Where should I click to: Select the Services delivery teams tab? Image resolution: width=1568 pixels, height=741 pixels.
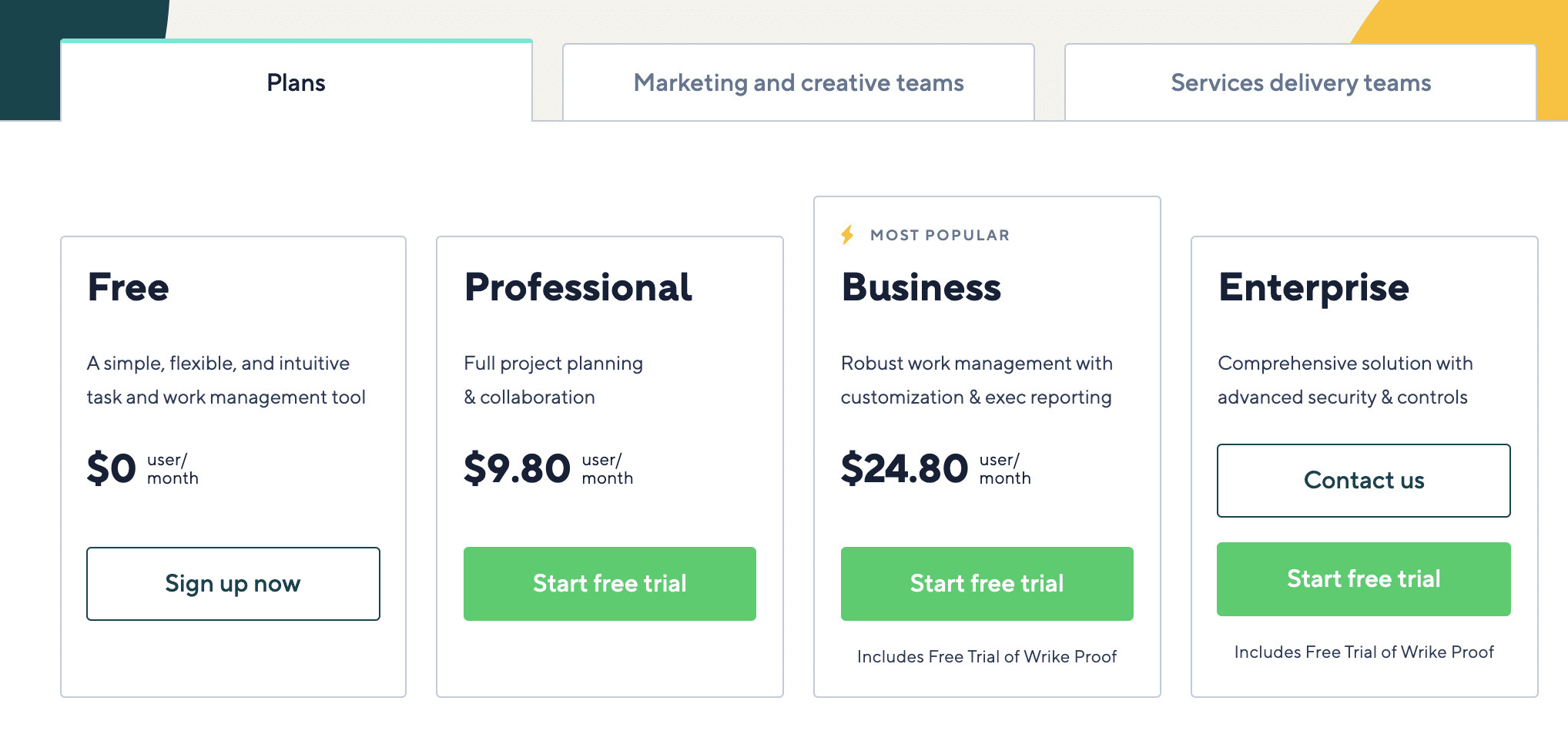pyautogui.click(x=1301, y=82)
